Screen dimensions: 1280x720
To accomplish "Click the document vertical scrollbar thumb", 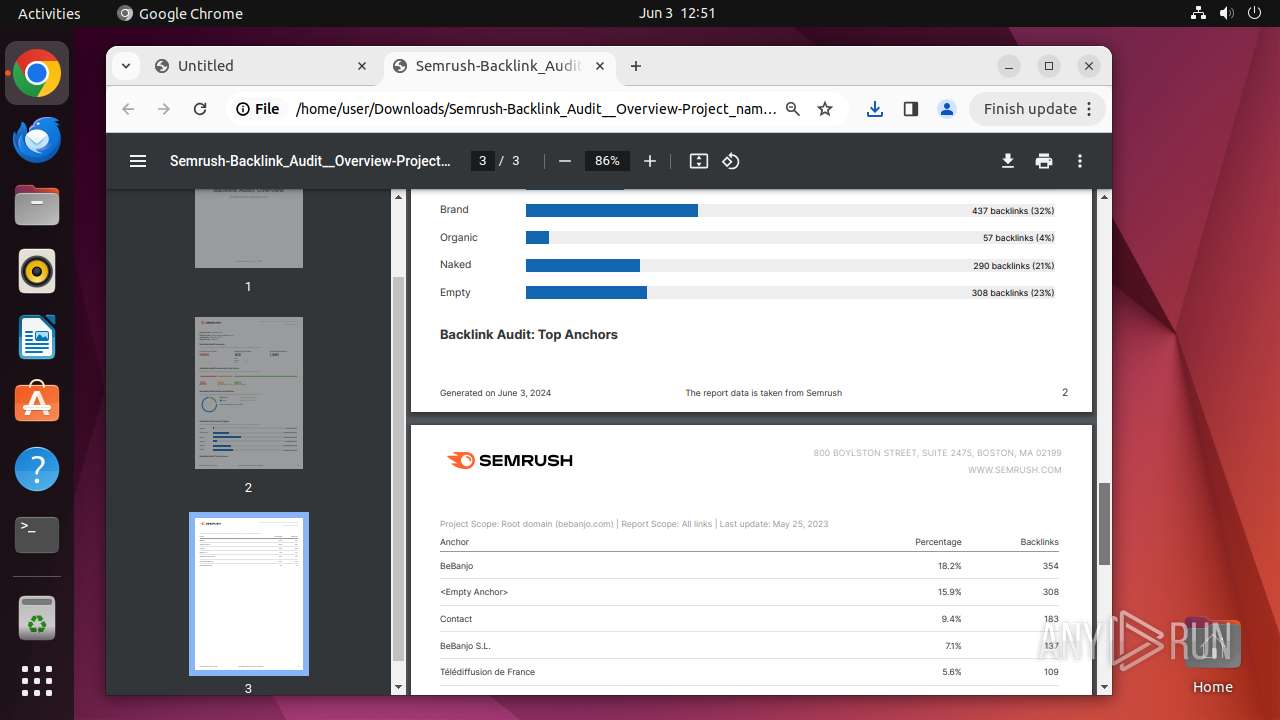I will pyautogui.click(x=1104, y=523).
